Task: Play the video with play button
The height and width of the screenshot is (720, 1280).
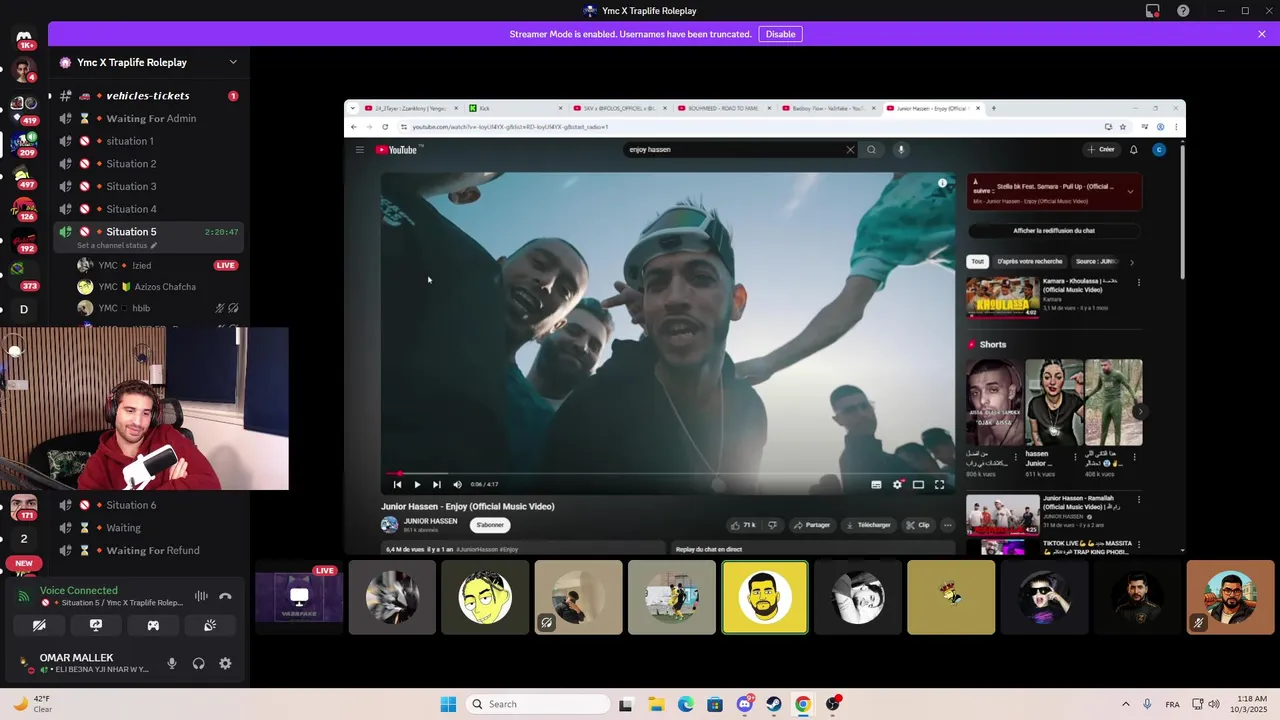Action: 417,485
